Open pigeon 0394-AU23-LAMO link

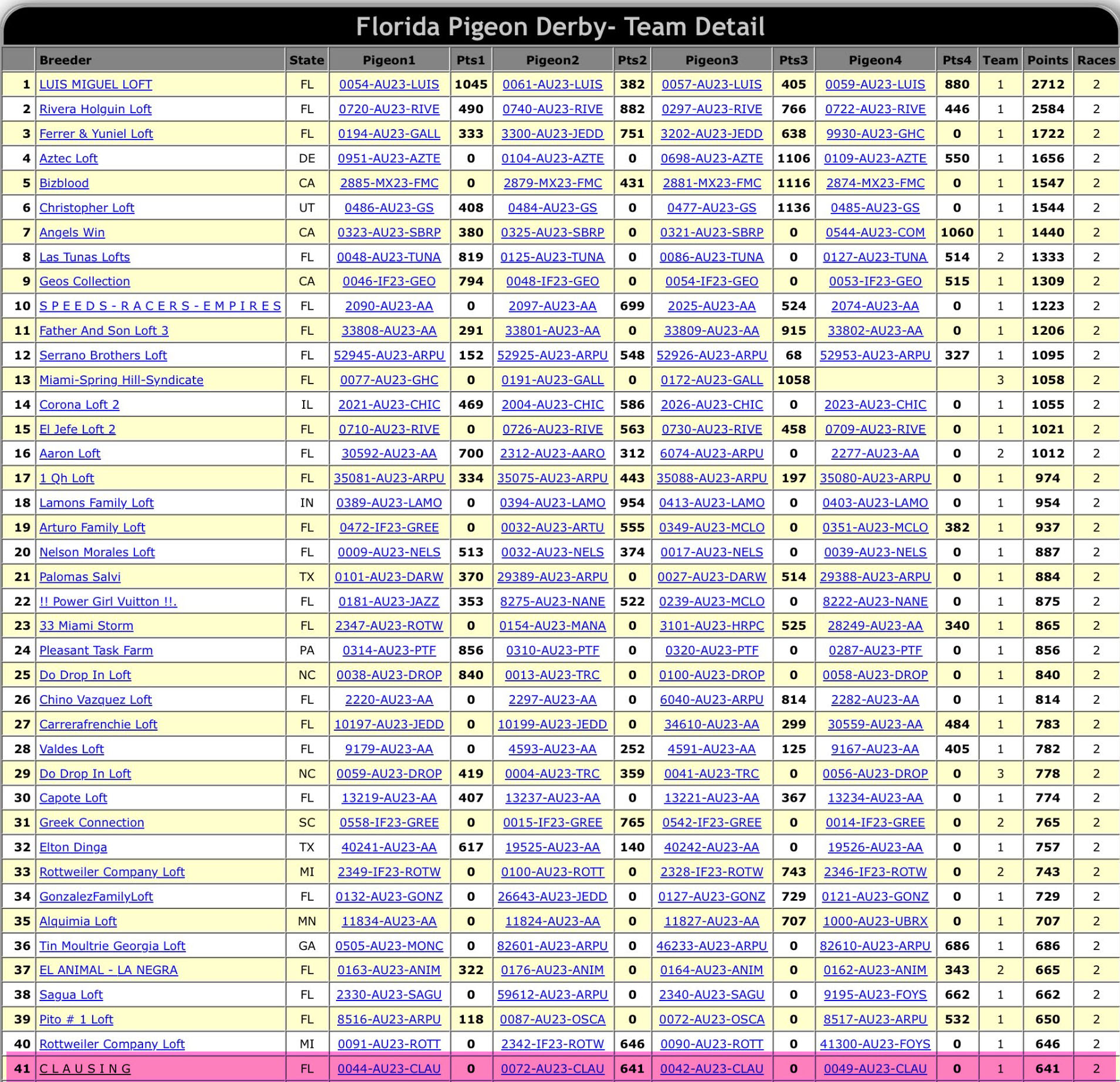[x=552, y=503]
